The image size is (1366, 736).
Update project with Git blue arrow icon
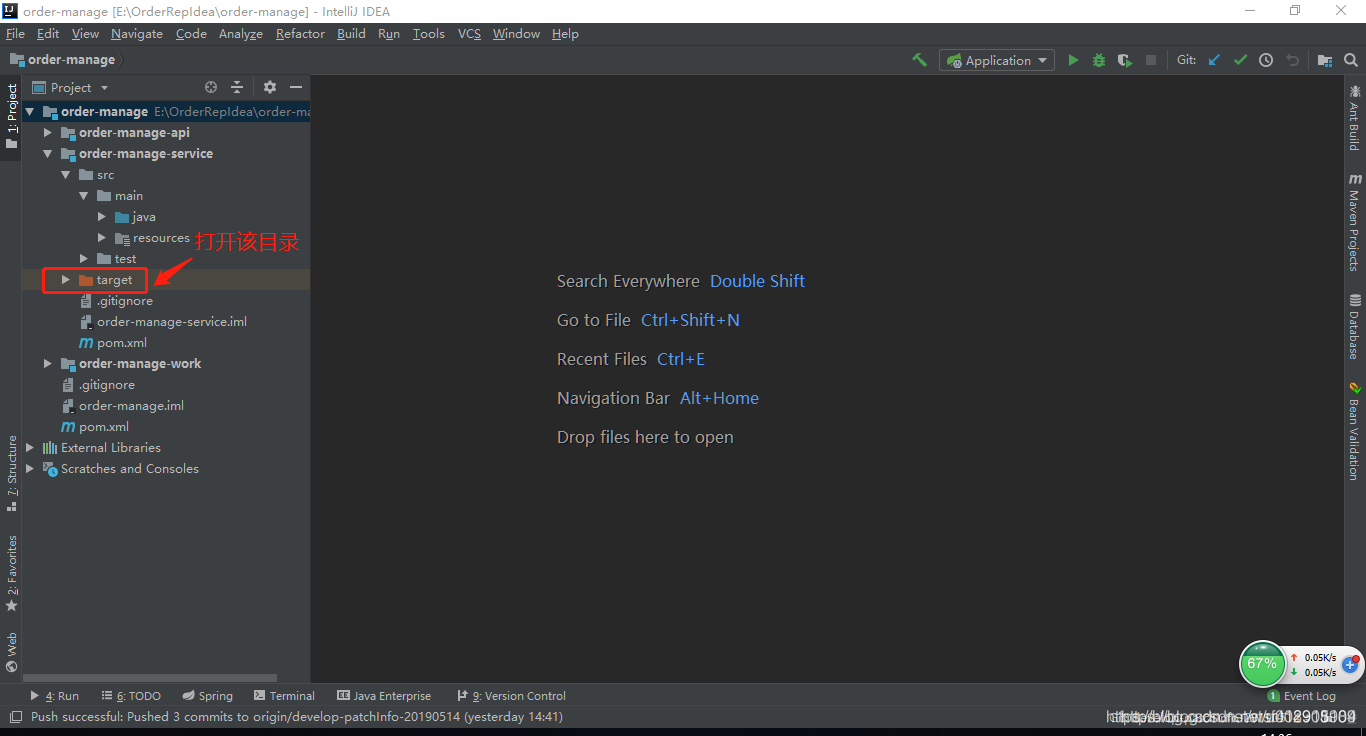pos(1214,60)
